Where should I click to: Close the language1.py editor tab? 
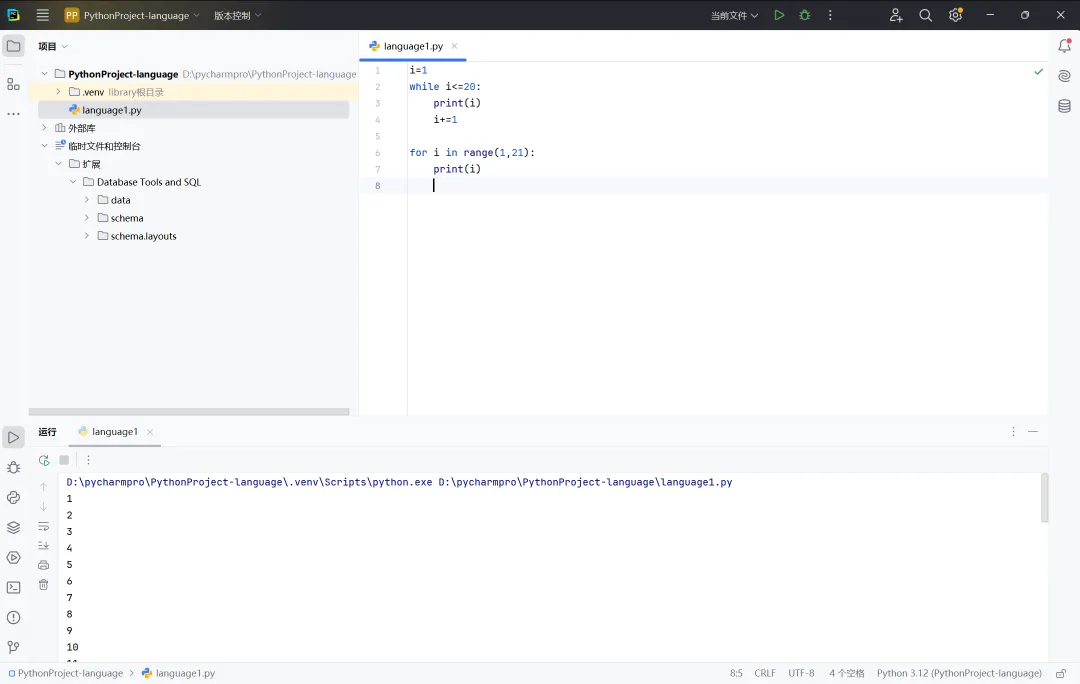(x=455, y=46)
